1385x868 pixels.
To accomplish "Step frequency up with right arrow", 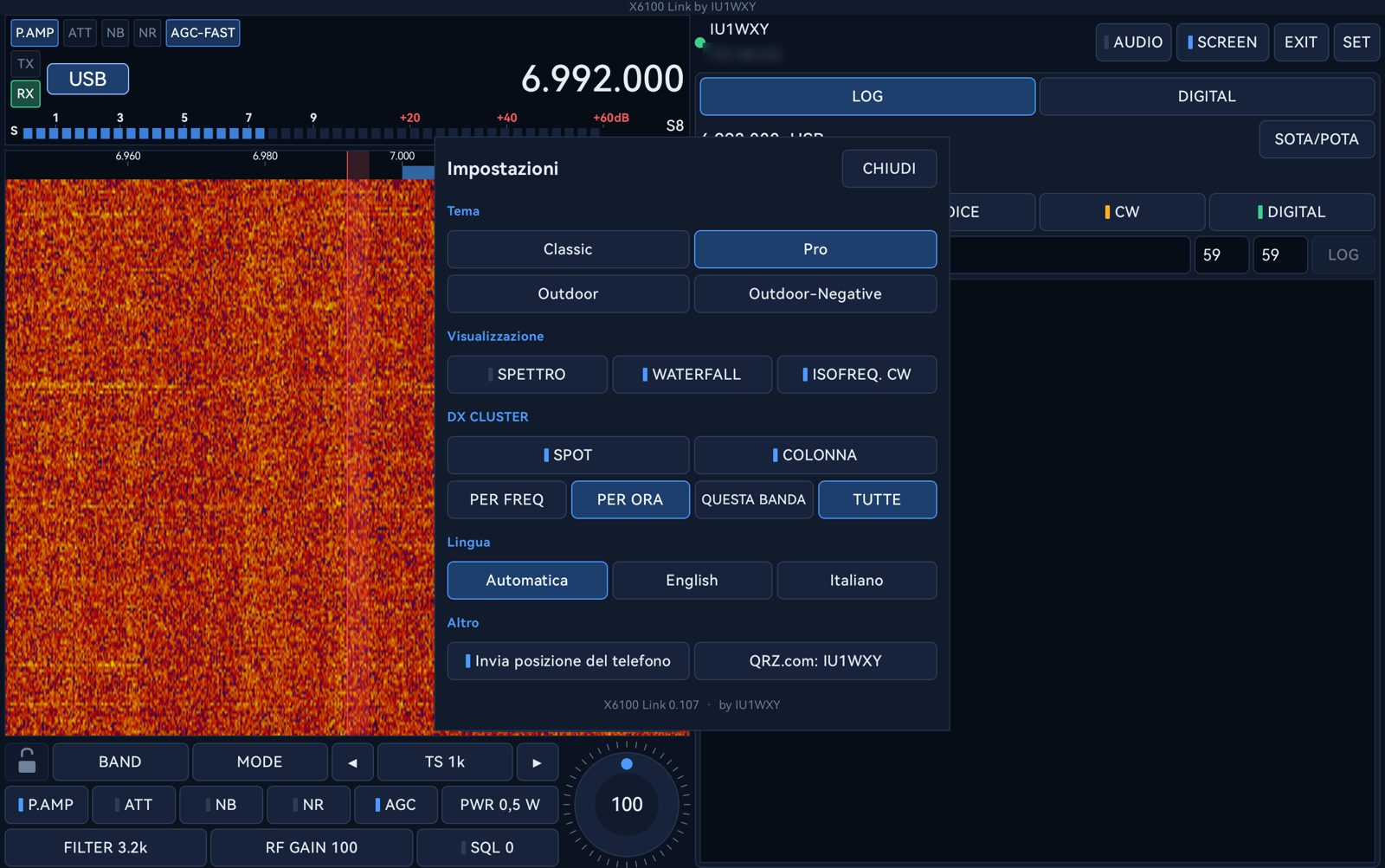I will (537, 762).
